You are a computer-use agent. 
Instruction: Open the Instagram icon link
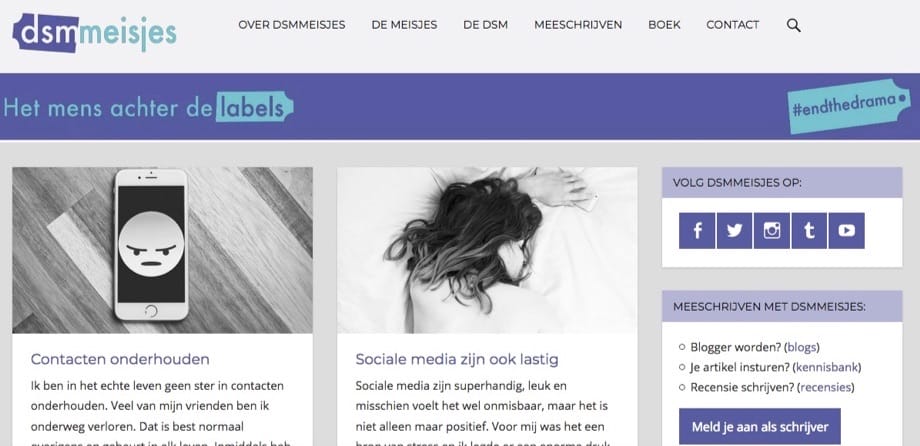tap(772, 231)
